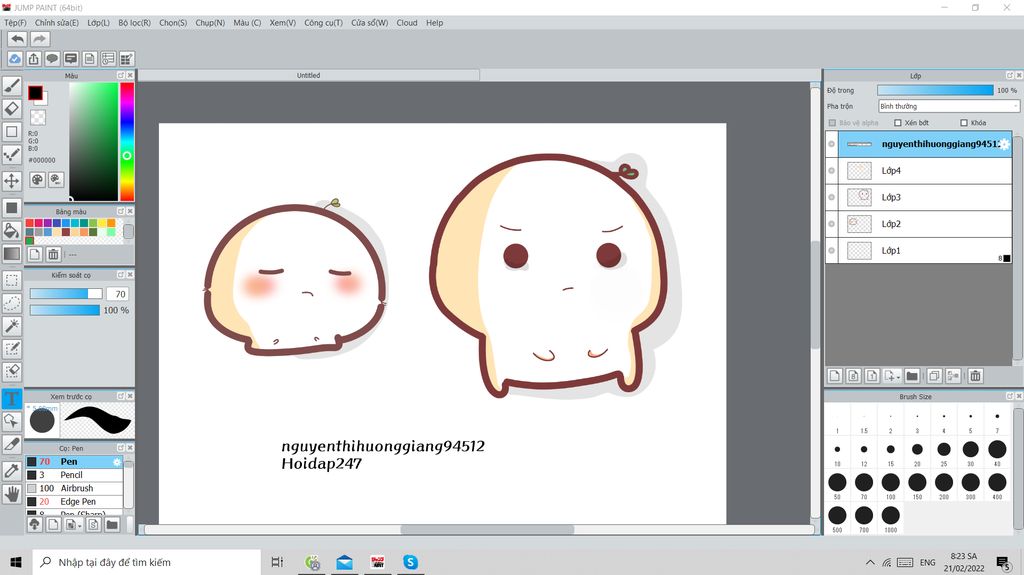Select brush size 1000 preset
Screen dimensions: 1024x575
pyautogui.click(x=890, y=516)
